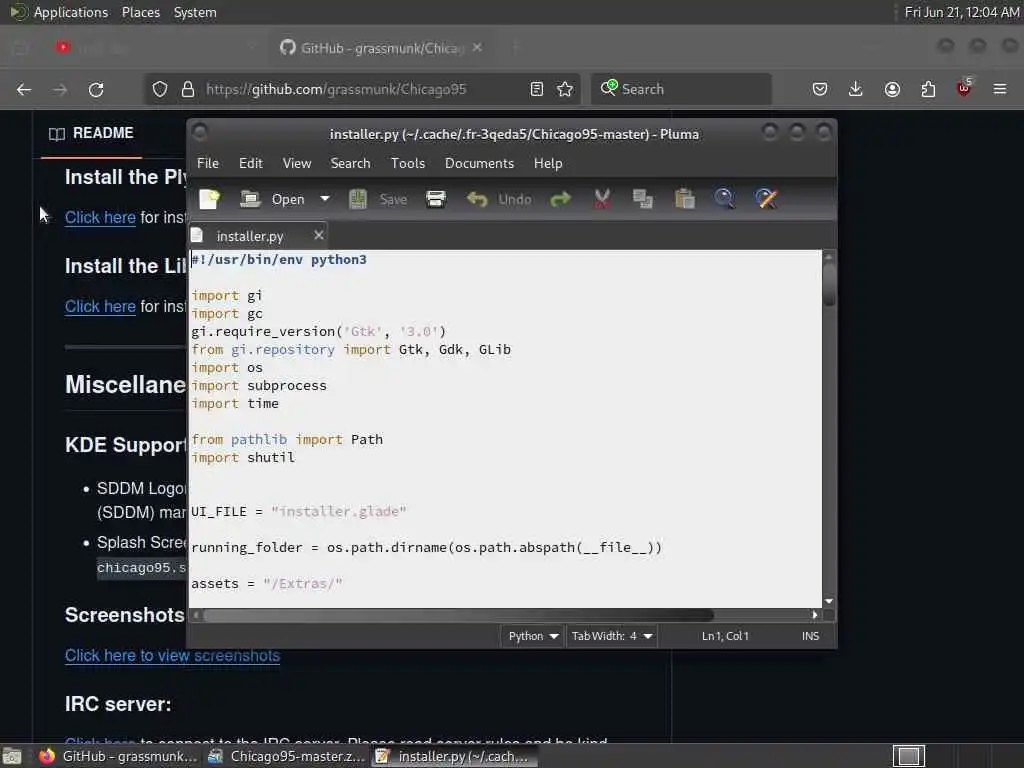Switch to installer.py taskbar window

coord(455,756)
